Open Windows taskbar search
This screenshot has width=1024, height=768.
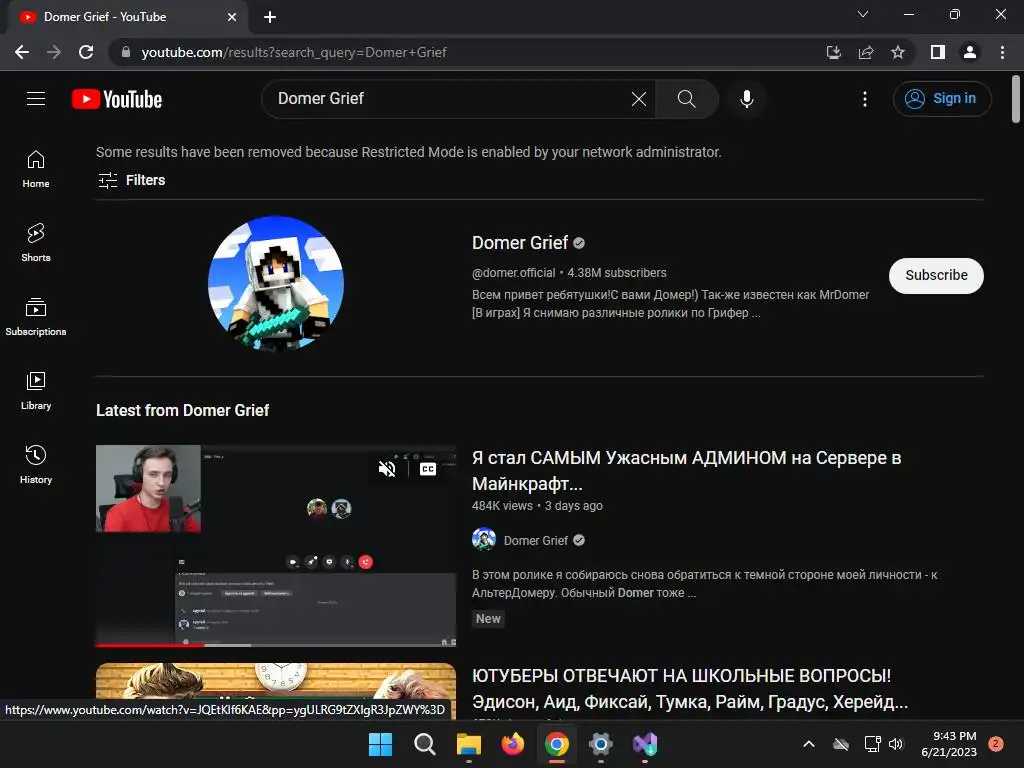(x=424, y=744)
